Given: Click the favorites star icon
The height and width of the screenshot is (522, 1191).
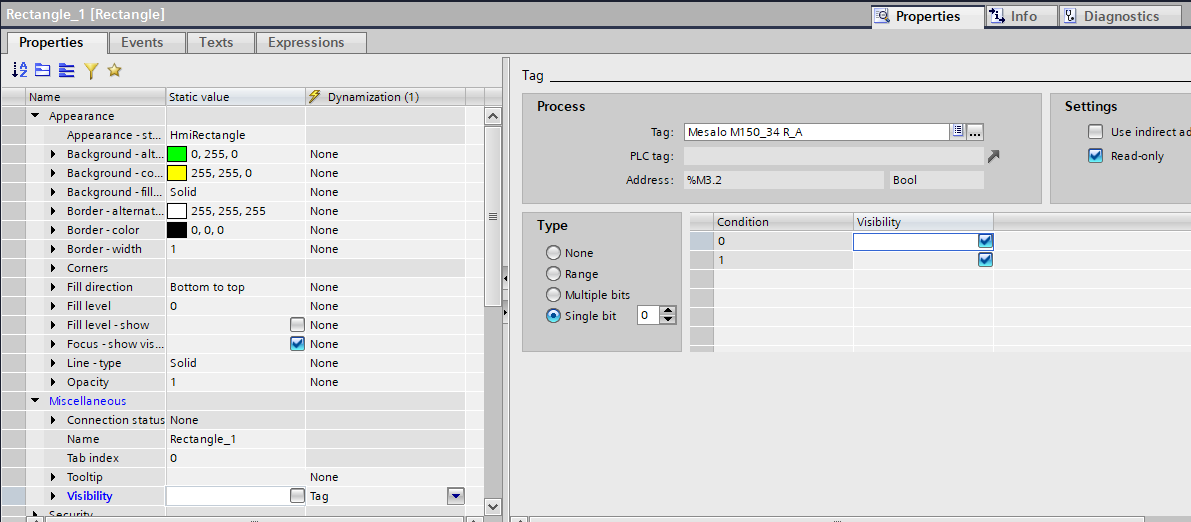Looking at the screenshot, I should pos(115,71).
